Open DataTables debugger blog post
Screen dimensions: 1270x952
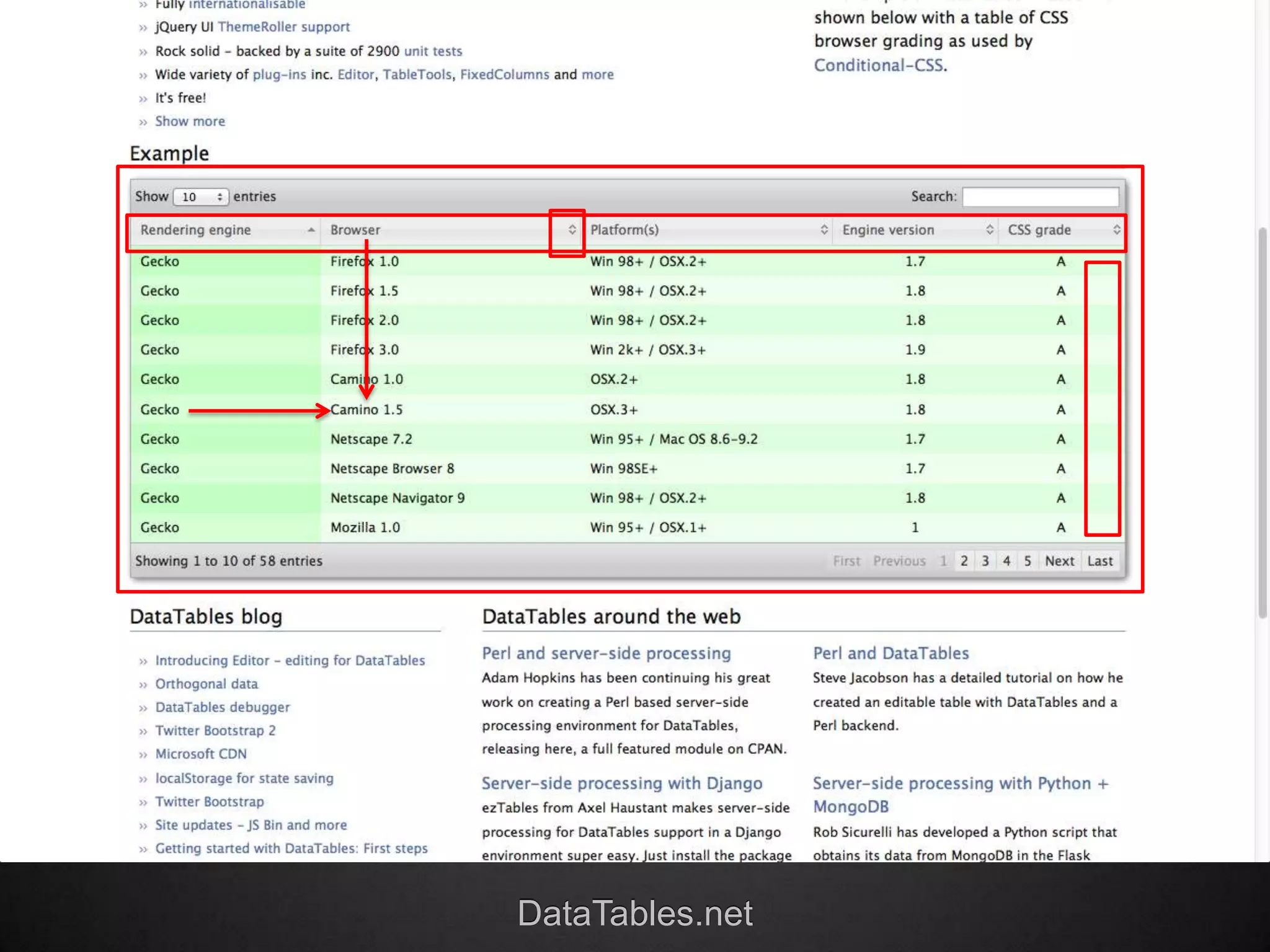(x=222, y=707)
